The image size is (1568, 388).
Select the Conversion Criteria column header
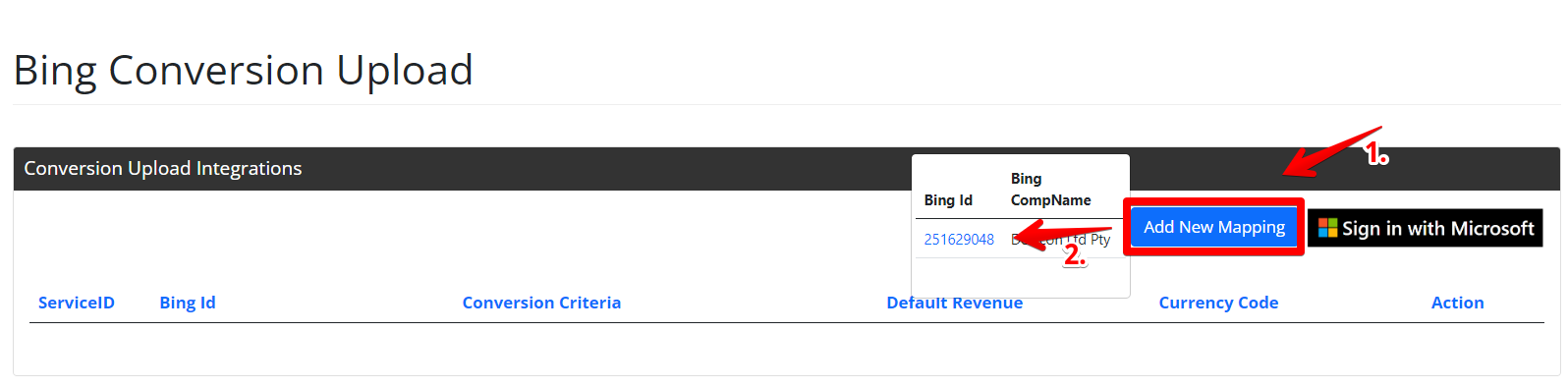(541, 303)
